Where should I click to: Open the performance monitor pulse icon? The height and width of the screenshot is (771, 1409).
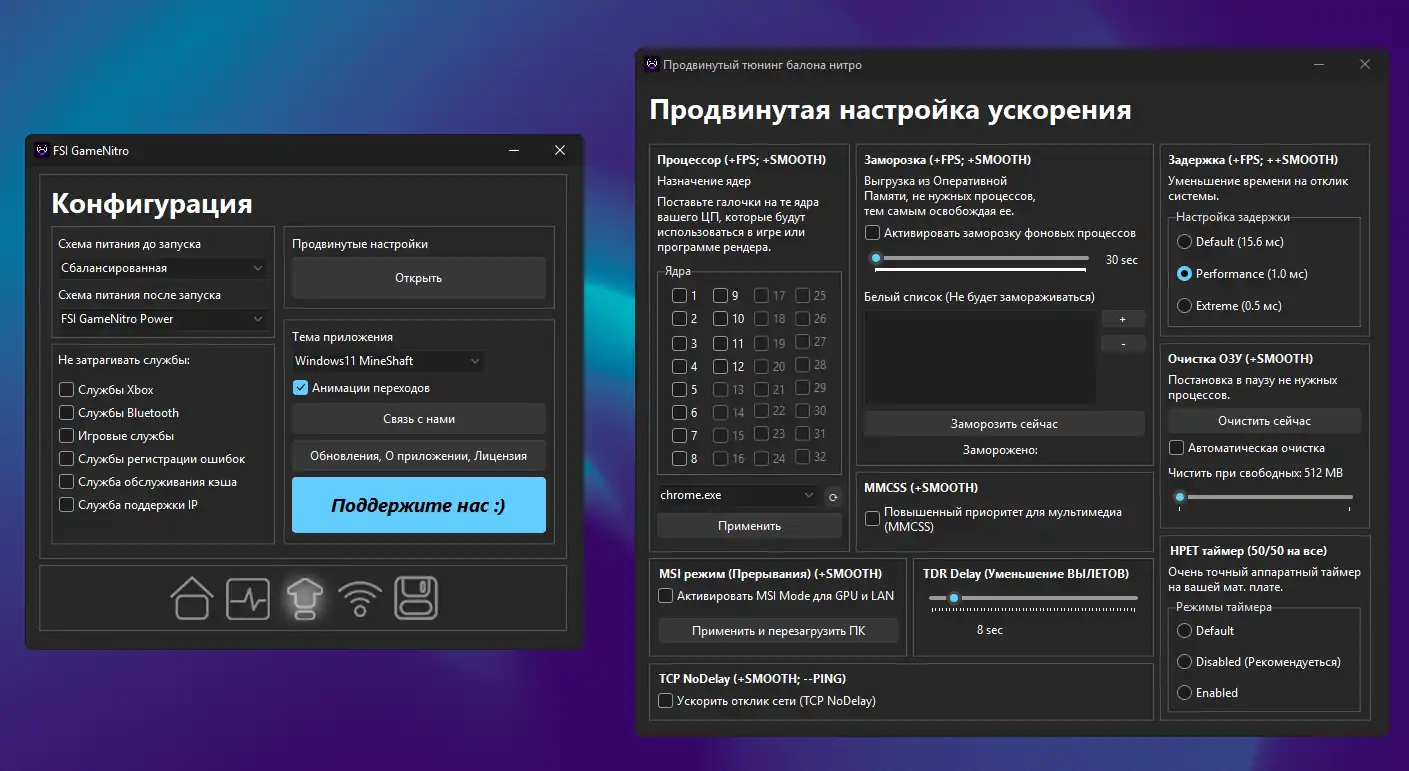248,598
